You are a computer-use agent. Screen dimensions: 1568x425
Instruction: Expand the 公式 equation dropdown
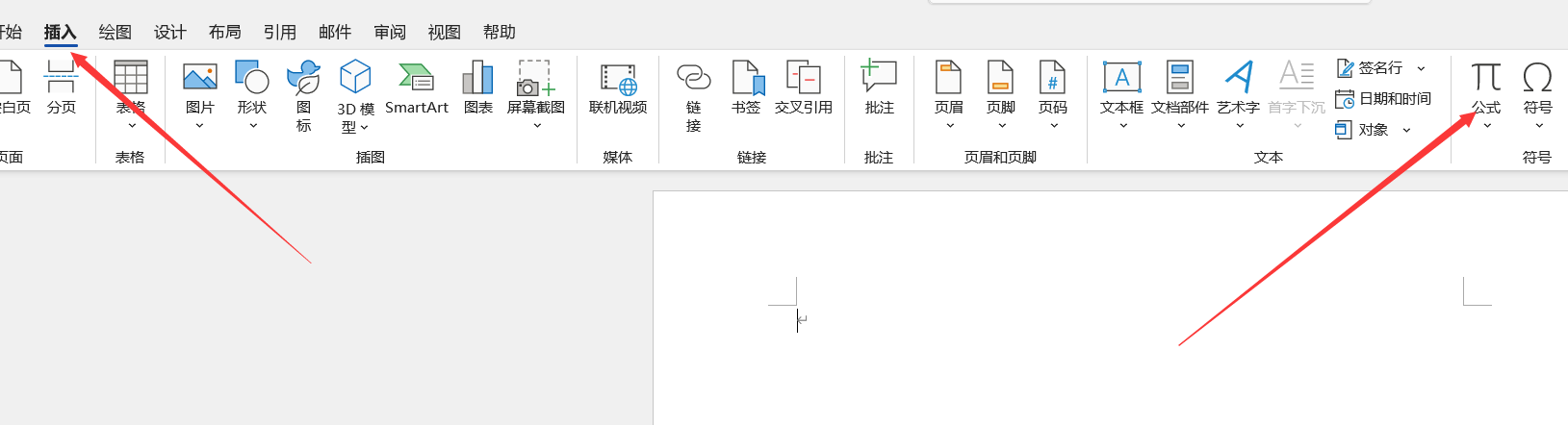(x=1486, y=126)
